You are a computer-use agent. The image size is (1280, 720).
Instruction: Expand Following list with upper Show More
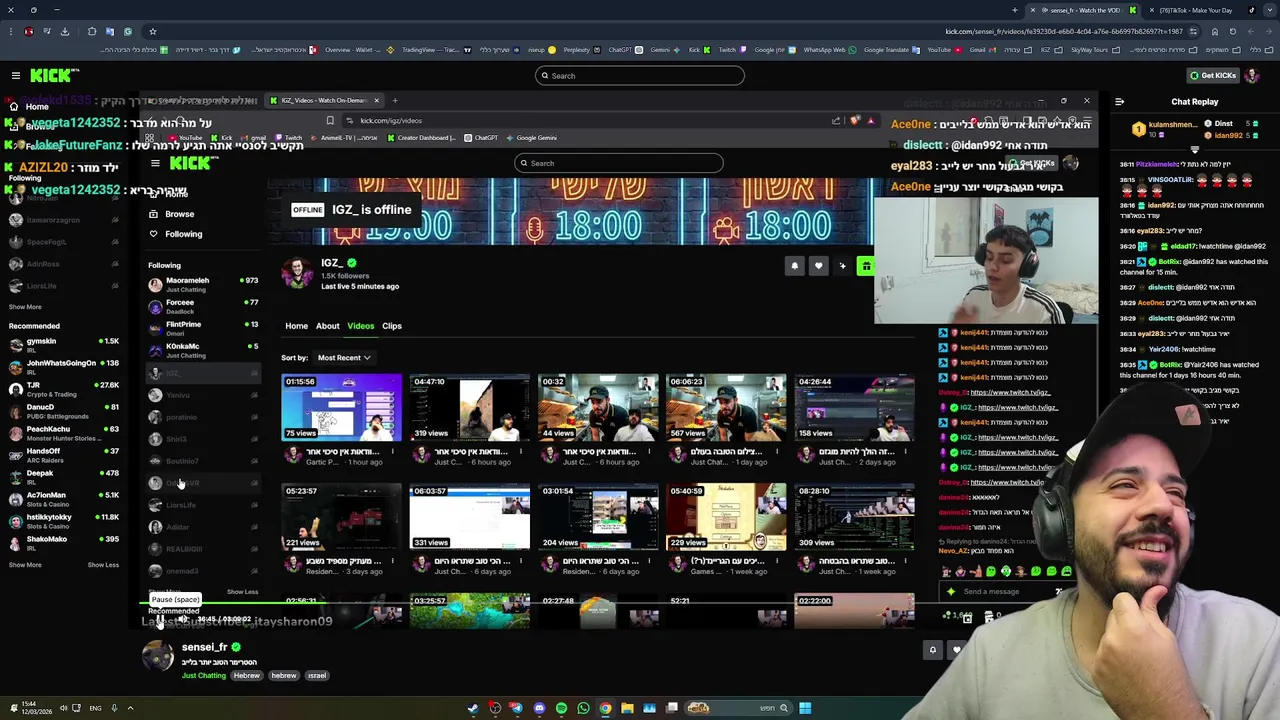[25, 307]
